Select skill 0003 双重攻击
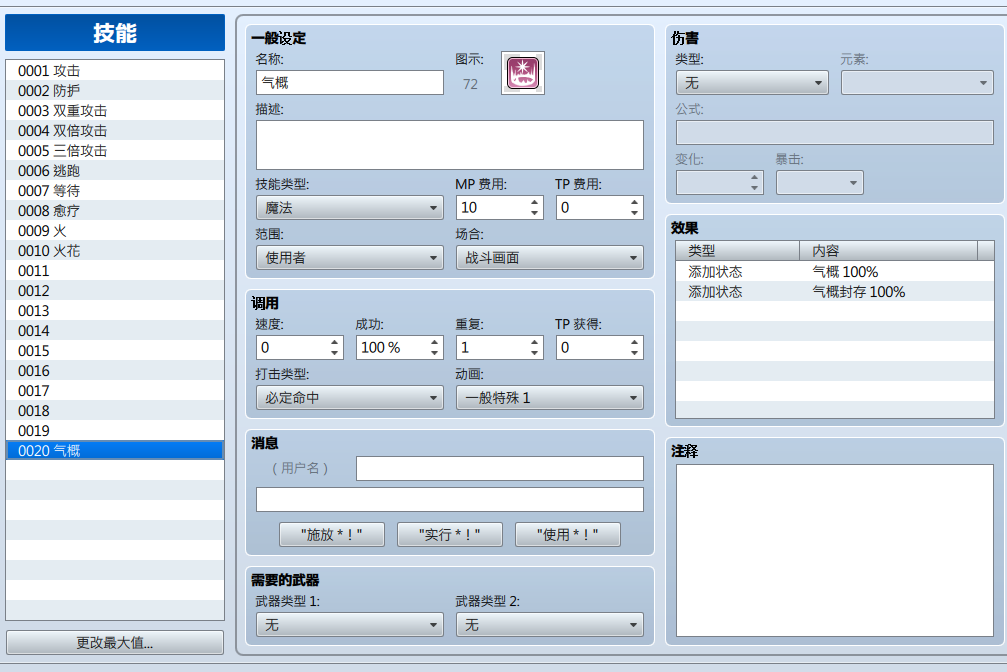The height and width of the screenshot is (672, 1007). (115, 111)
